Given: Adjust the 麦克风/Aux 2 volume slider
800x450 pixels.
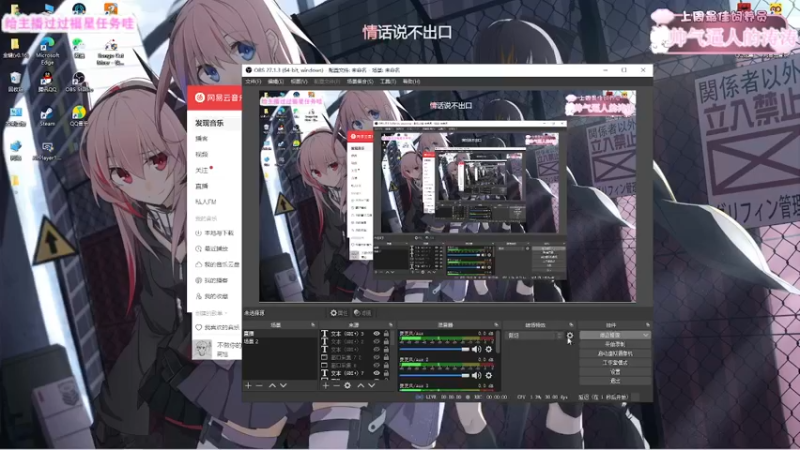Looking at the screenshot, I should pyautogui.click(x=435, y=376).
